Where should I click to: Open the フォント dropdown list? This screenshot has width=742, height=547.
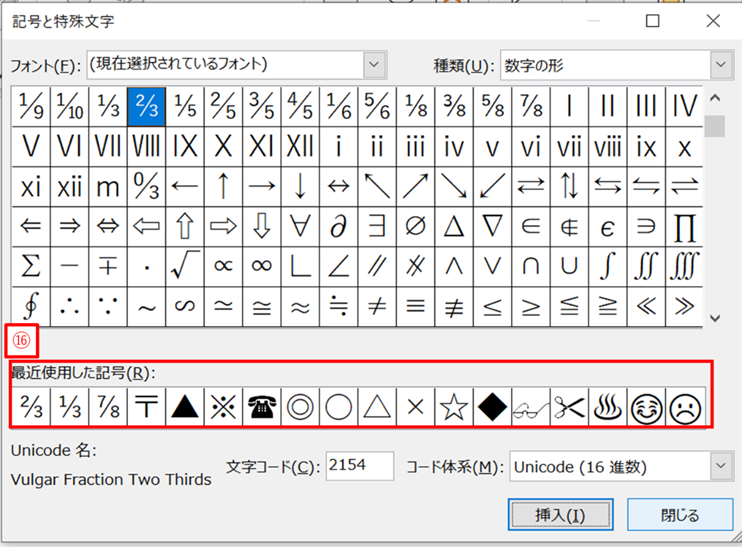click(x=374, y=65)
